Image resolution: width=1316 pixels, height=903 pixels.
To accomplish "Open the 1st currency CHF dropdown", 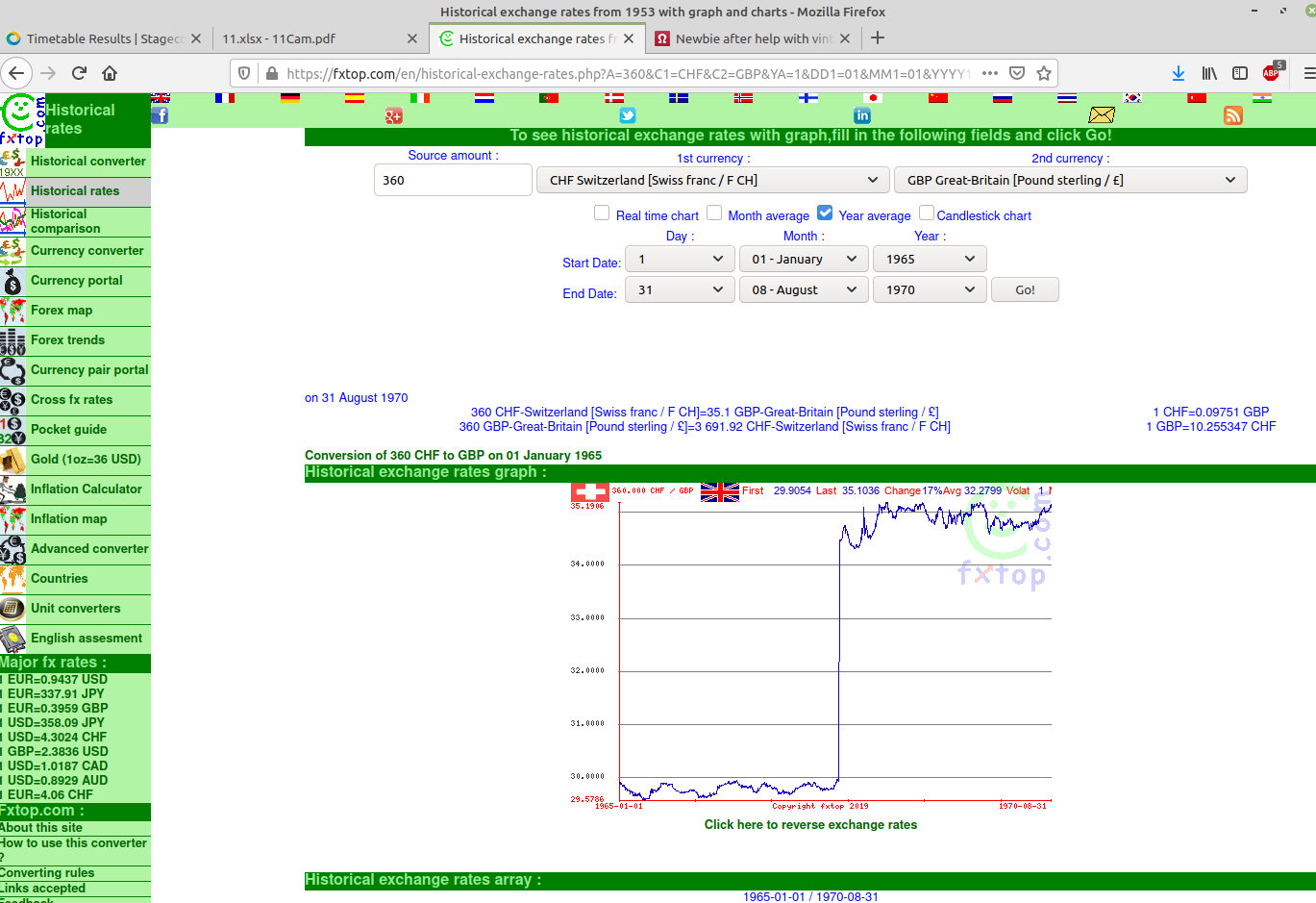I will pos(712,180).
